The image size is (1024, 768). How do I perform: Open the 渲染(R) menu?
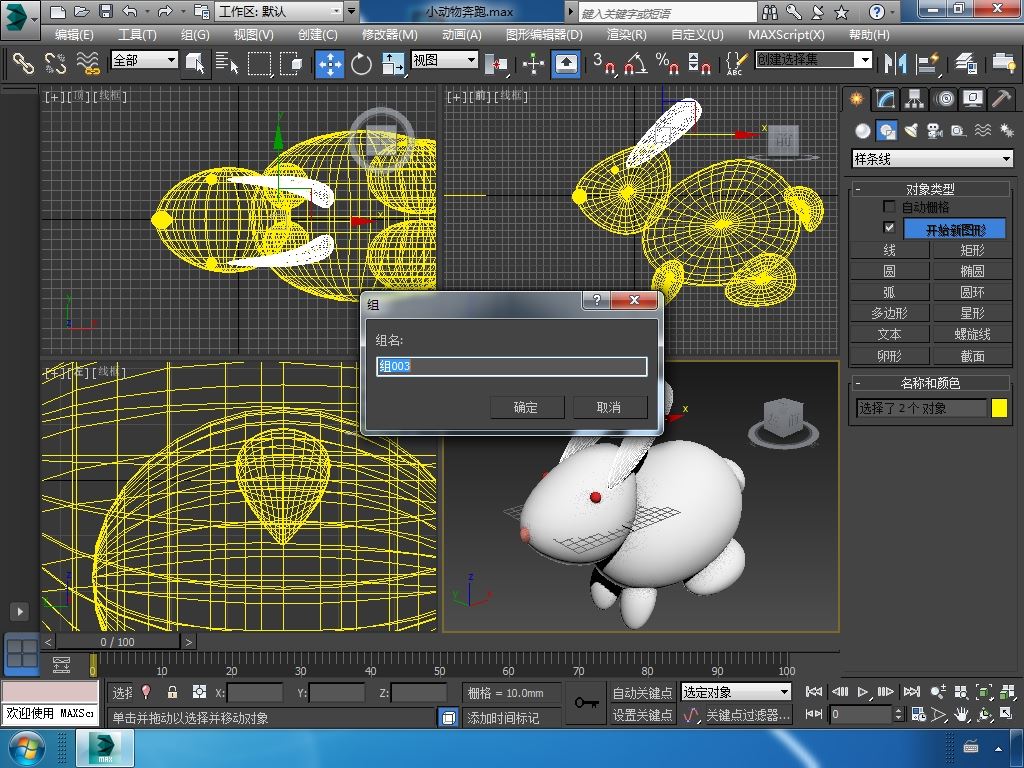(x=626, y=35)
